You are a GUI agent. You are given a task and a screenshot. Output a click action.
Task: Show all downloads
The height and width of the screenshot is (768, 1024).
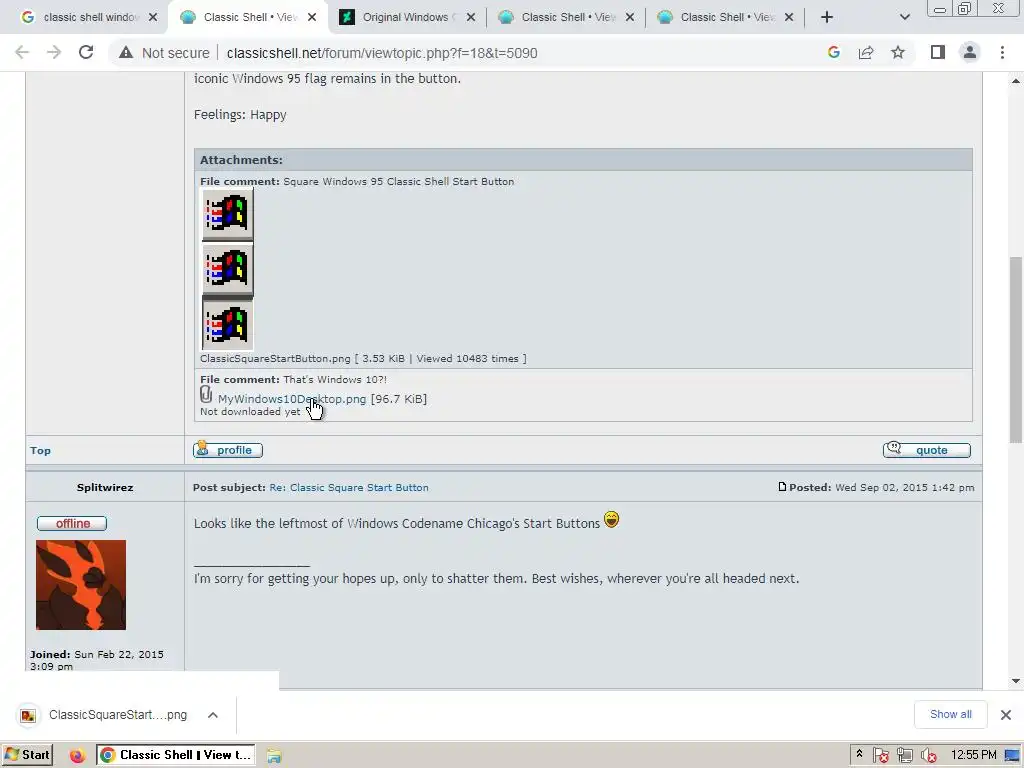coord(951,714)
